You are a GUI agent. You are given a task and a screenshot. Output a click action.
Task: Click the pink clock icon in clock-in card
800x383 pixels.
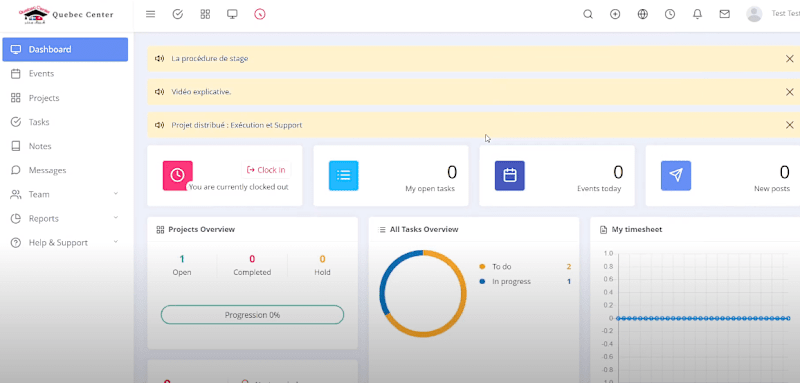[178, 175]
